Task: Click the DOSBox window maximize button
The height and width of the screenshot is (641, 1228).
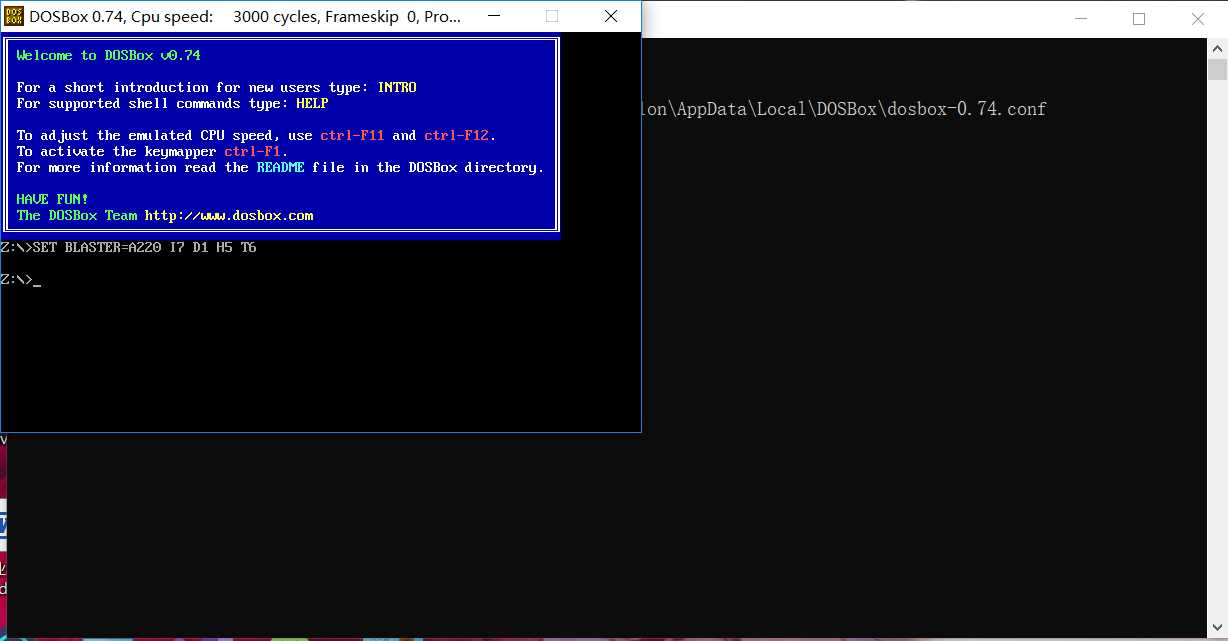Action: [x=552, y=17]
